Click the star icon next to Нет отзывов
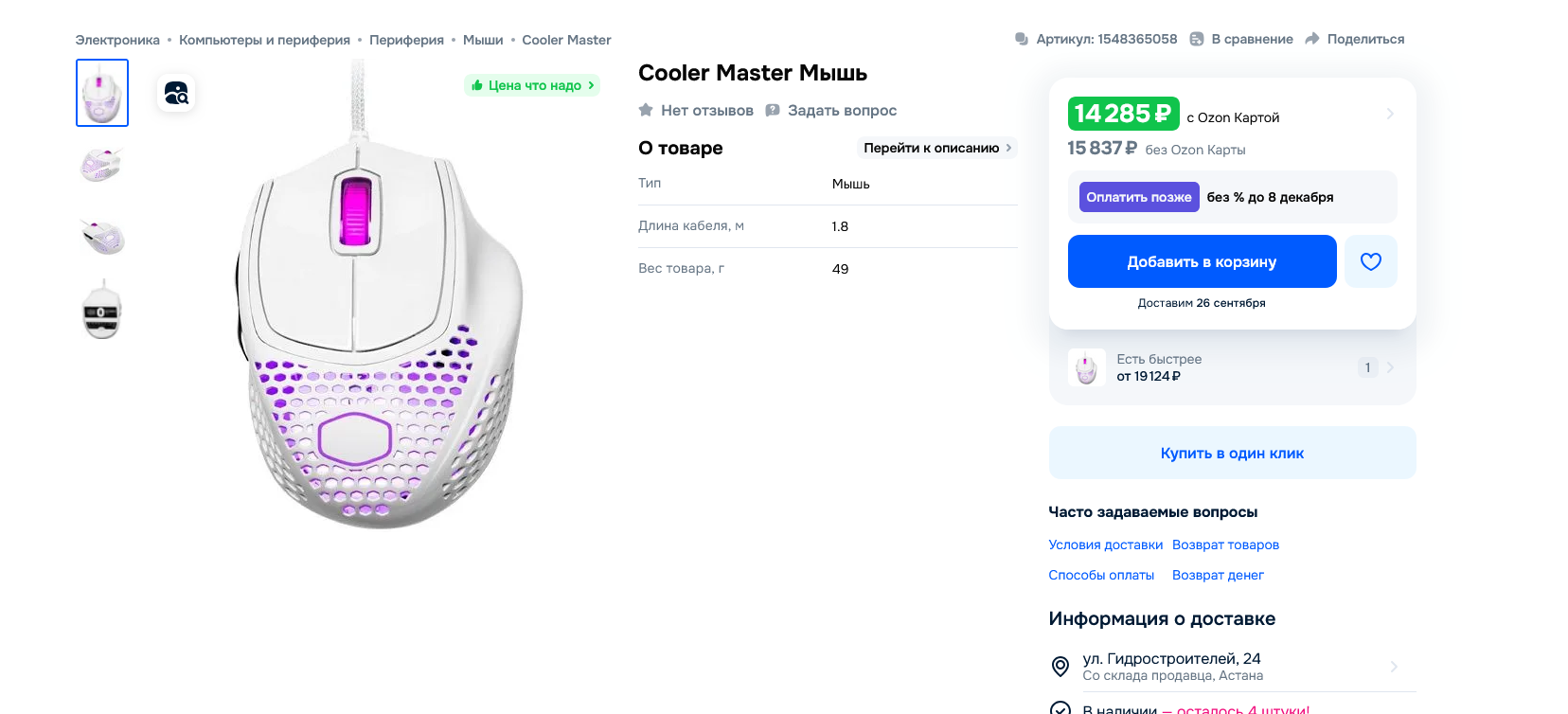 coord(646,110)
